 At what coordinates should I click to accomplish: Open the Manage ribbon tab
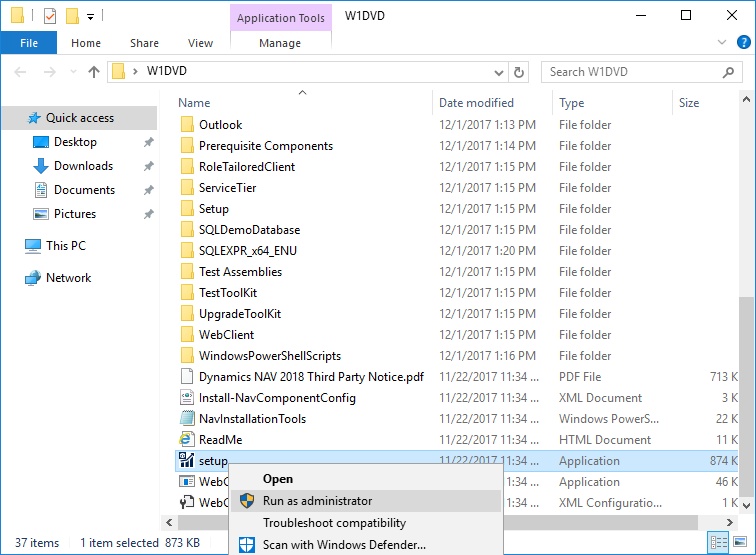coord(280,43)
